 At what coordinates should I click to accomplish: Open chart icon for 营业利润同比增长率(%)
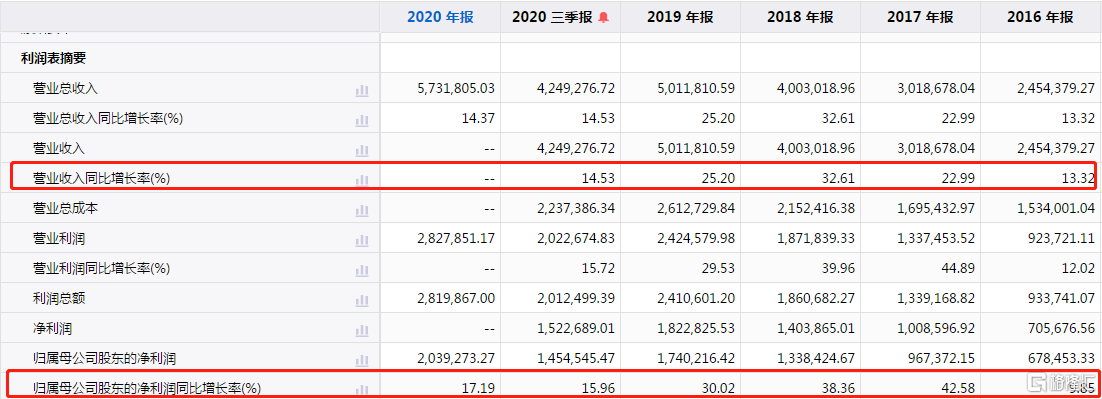pyautogui.click(x=362, y=270)
